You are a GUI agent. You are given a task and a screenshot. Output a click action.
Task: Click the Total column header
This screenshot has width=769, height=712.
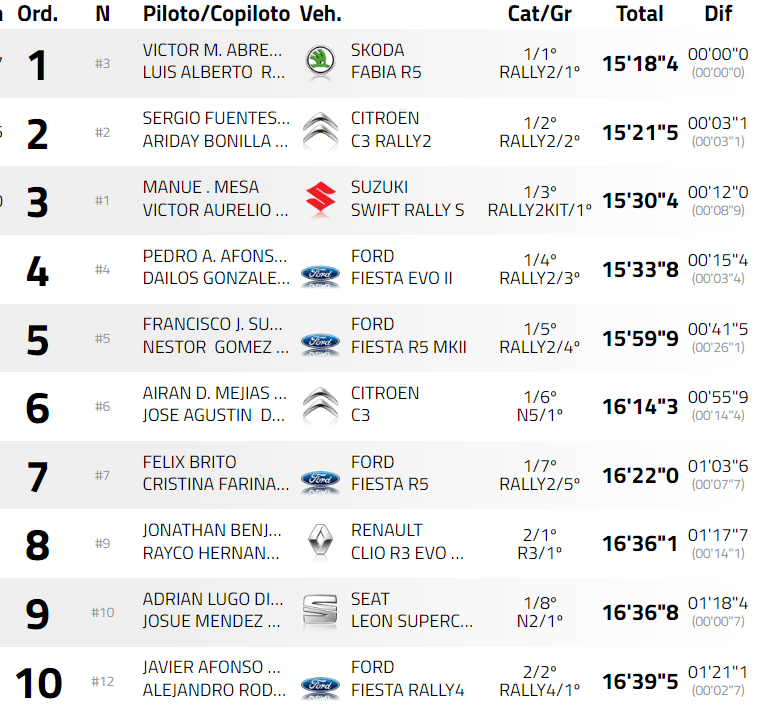(640, 14)
